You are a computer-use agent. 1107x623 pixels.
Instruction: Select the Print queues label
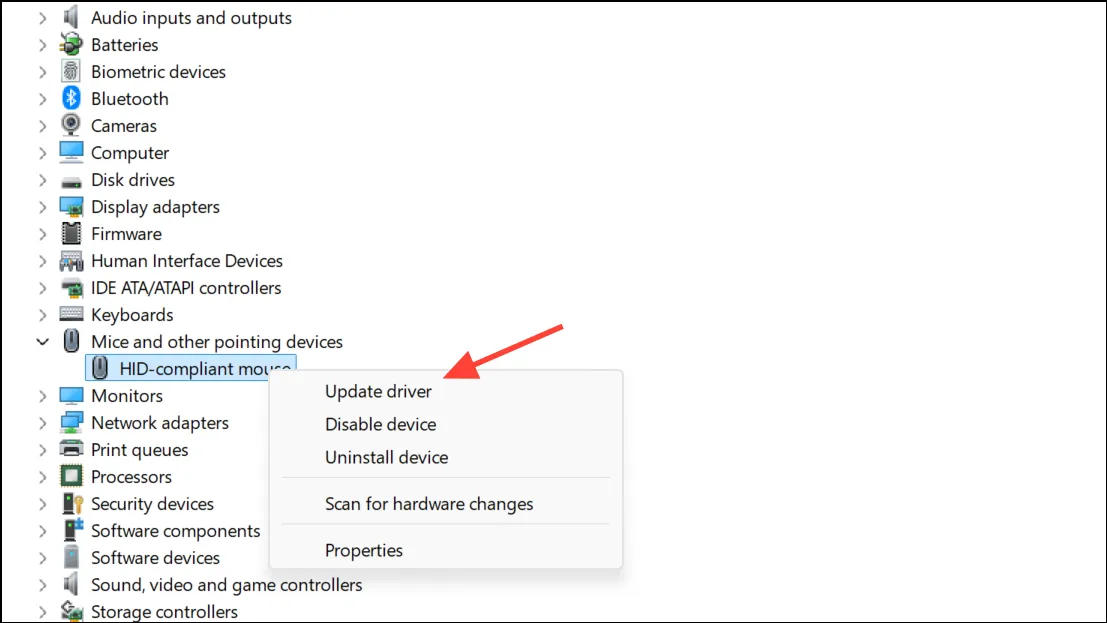point(140,449)
